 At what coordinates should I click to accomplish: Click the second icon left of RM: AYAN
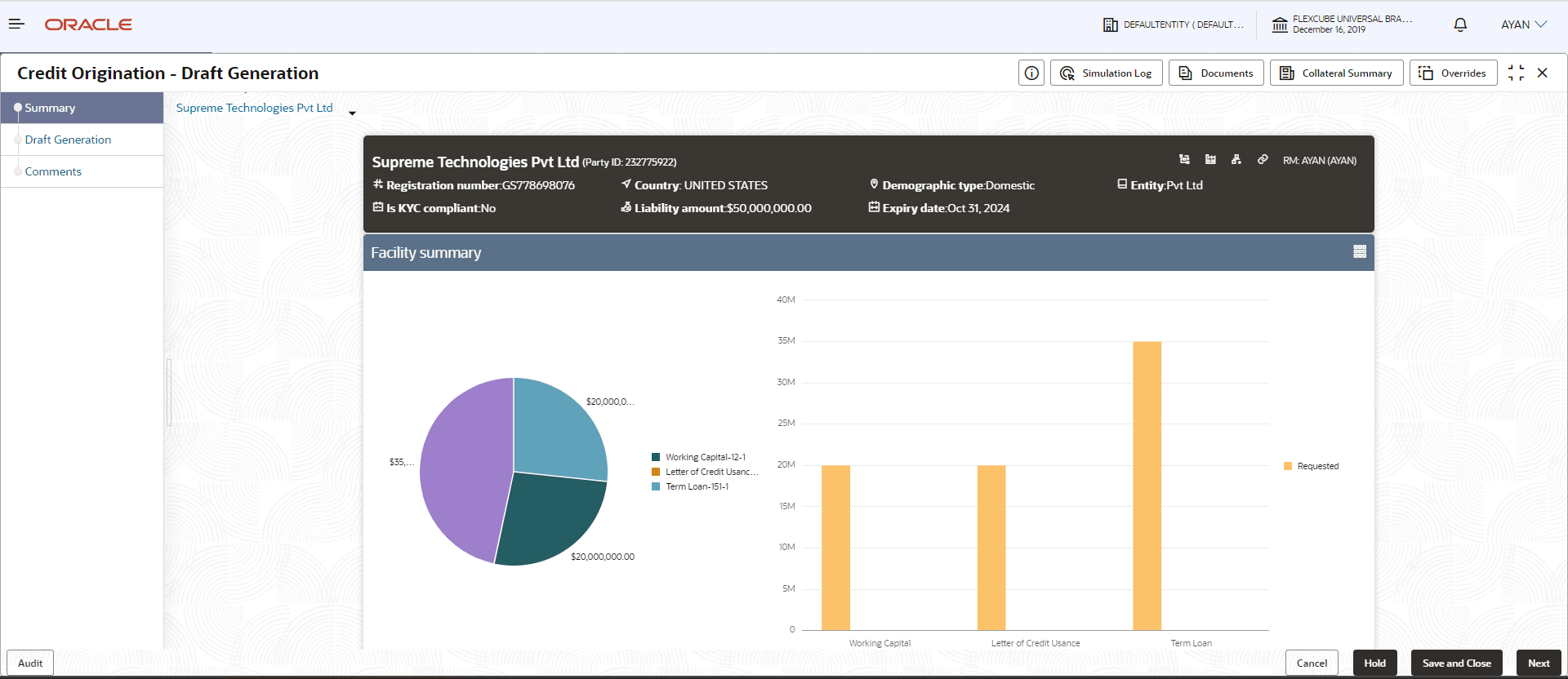coord(1210,160)
